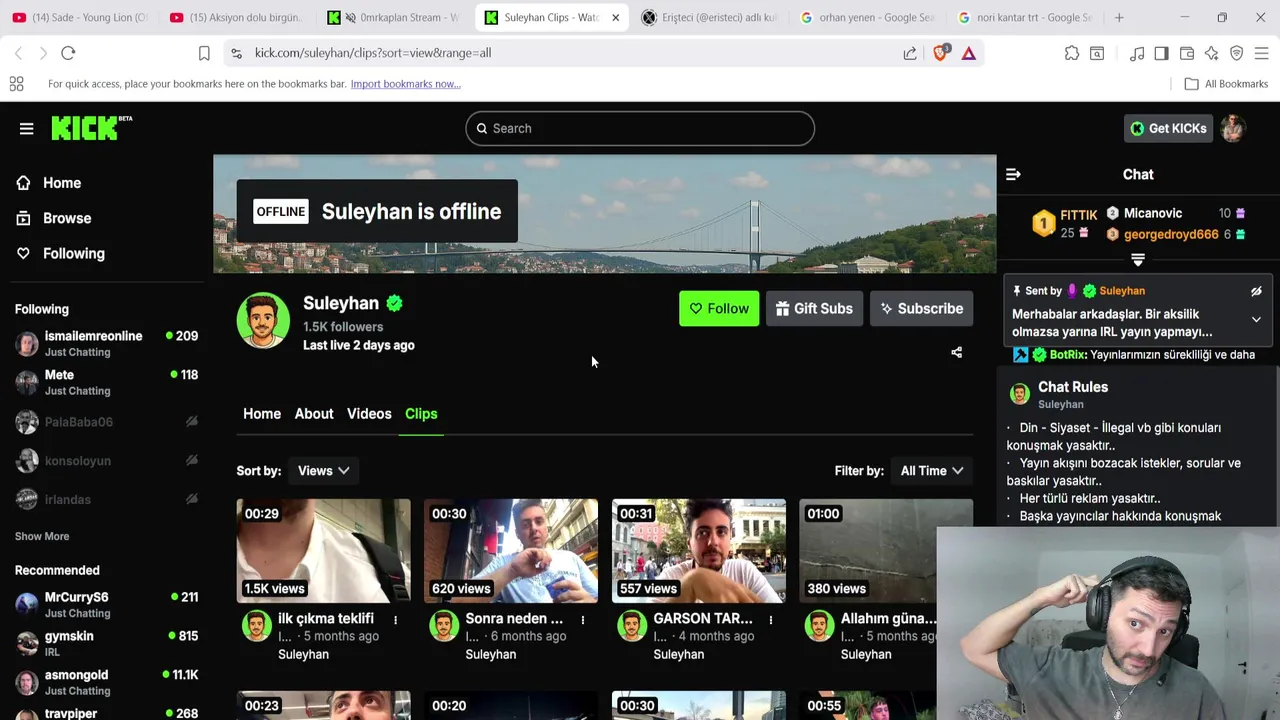1280x720 pixels.
Task: Share Suleyhan's channel icon
Action: click(956, 352)
